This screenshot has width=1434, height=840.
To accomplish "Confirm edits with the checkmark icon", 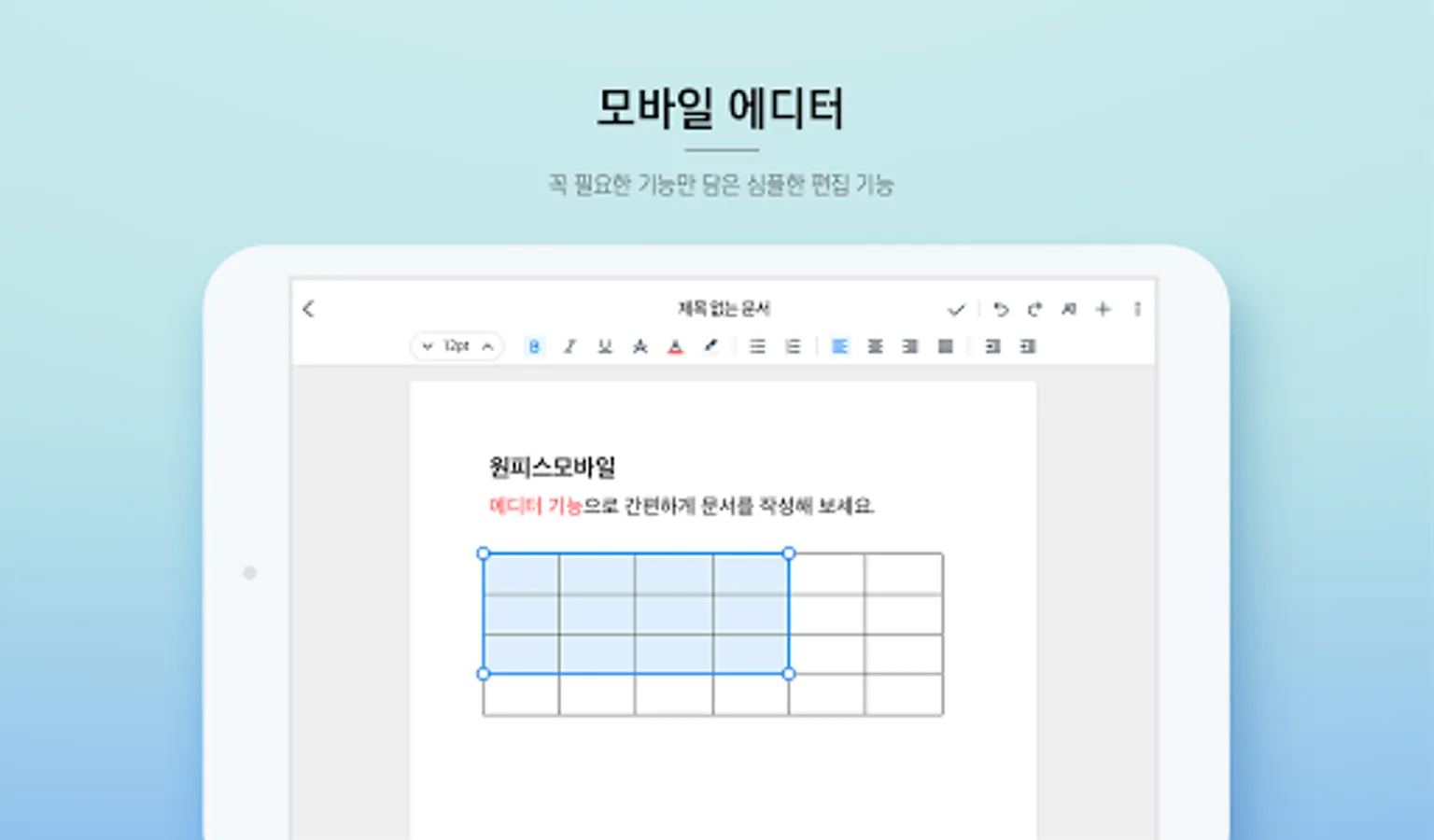I will (956, 309).
